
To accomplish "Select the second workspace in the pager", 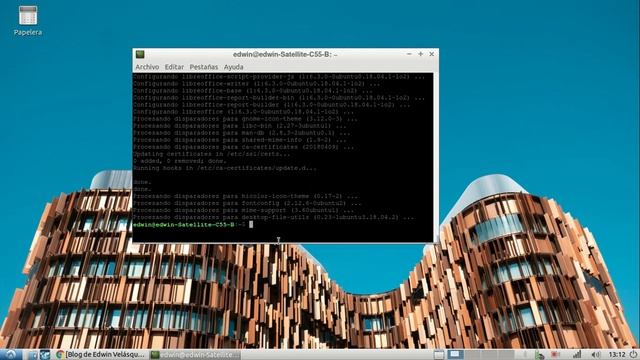I will click(x=473, y=354).
